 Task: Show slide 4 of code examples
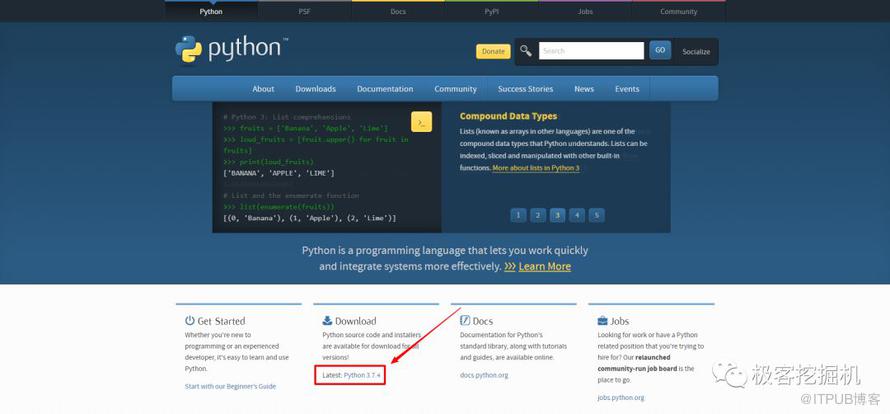point(577,215)
